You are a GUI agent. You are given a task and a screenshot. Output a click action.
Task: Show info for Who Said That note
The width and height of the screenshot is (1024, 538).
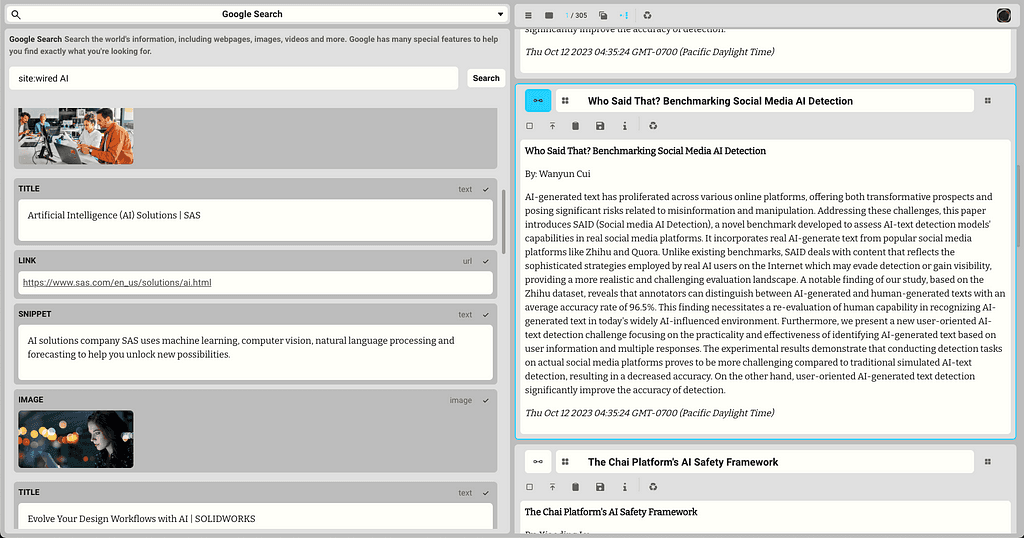pos(624,126)
